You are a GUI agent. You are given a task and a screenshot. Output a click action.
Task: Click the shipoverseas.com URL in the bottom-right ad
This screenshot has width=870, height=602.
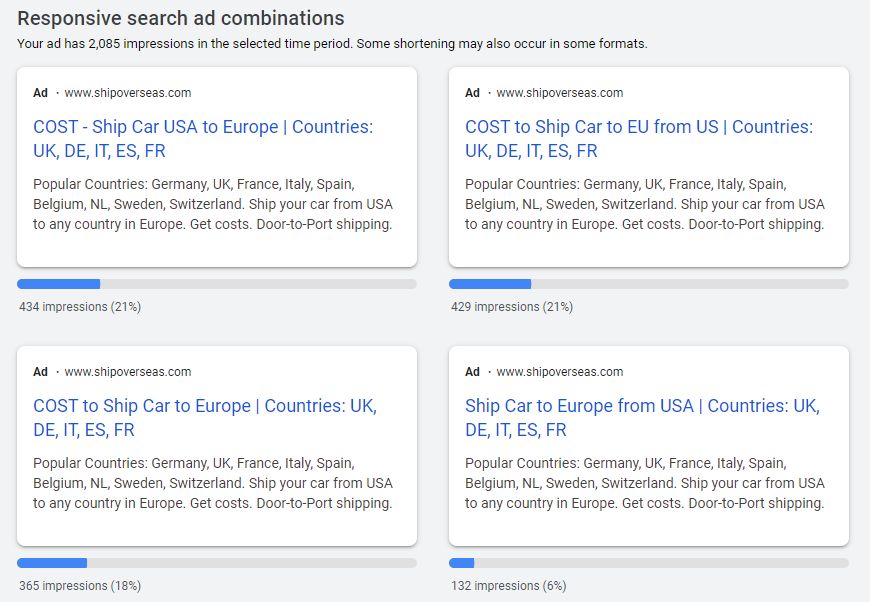[x=560, y=372]
